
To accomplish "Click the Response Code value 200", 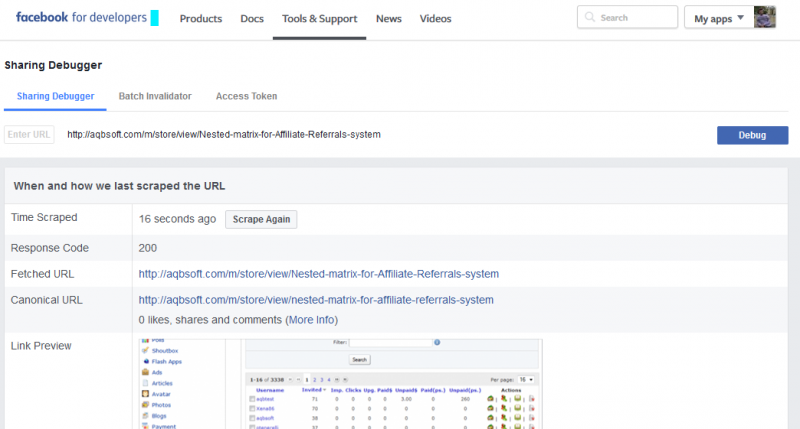I will [x=147, y=248].
